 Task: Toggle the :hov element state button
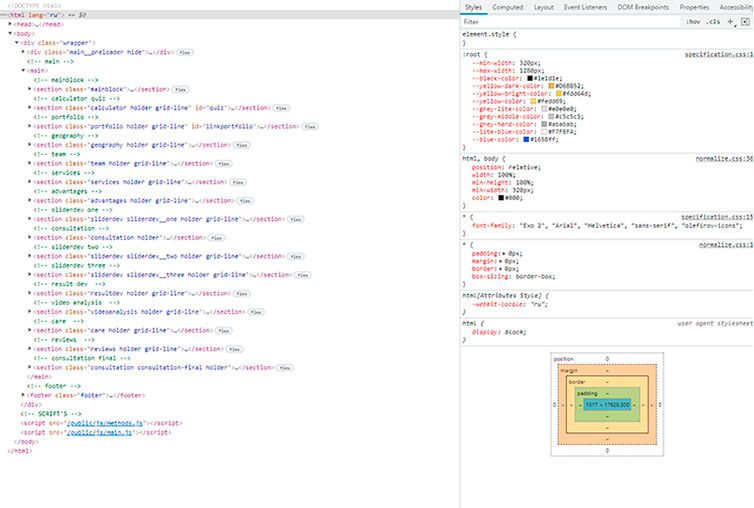(x=693, y=22)
